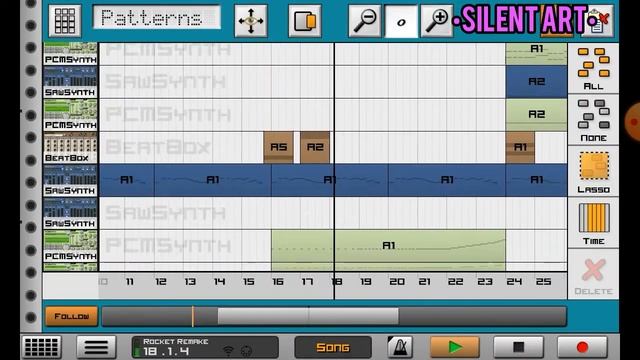Select the top PCMSynth track thumbnail
The width and height of the screenshot is (640, 360).
tap(71, 53)
